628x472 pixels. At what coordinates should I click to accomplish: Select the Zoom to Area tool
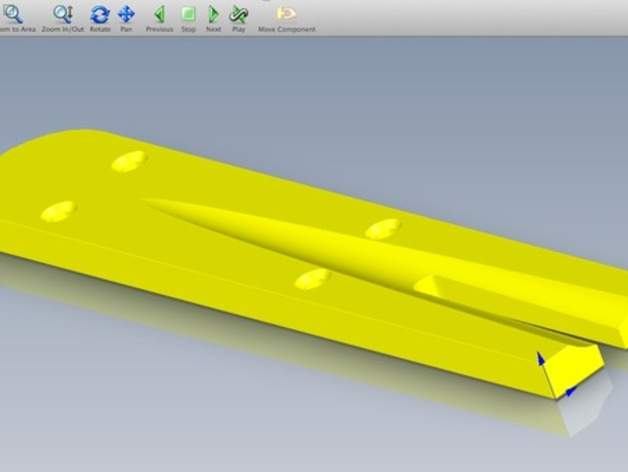coord(13,15)
